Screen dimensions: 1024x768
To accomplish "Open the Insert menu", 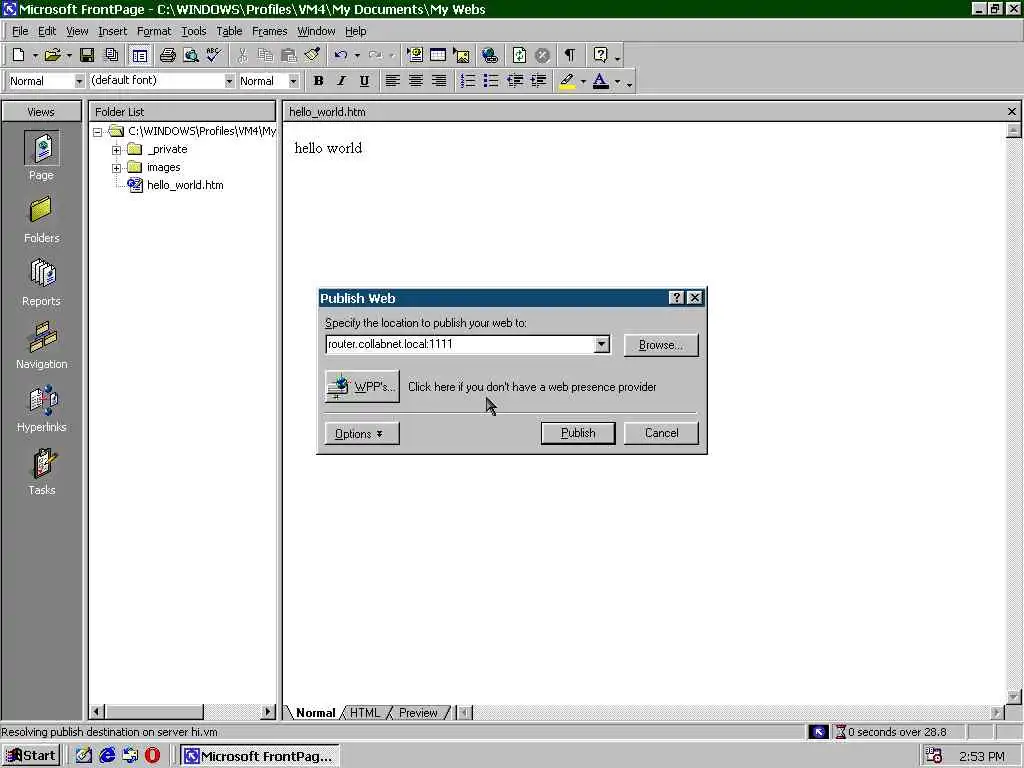I will [x=112, y=31].
